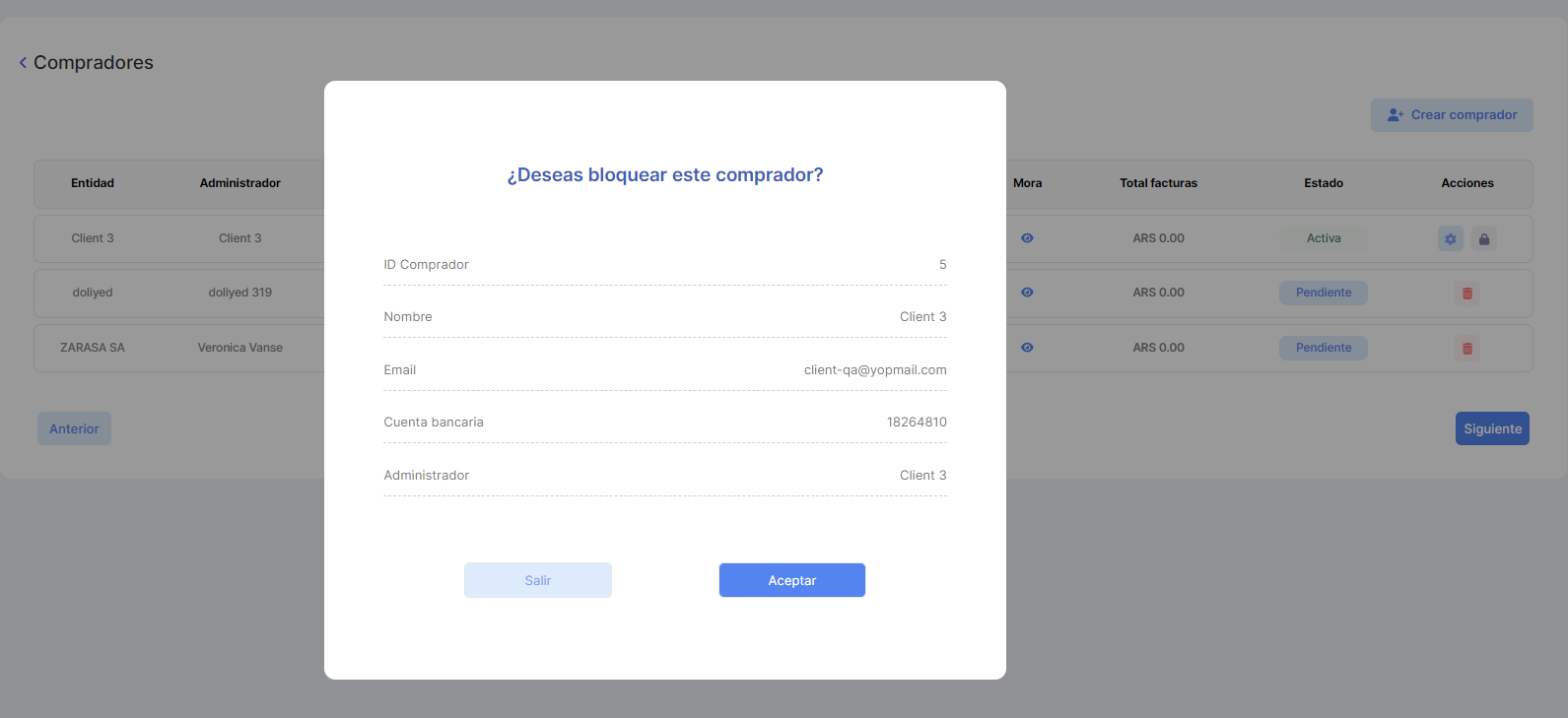Click the Activa status badge
The image size is (1568, 718).
1324,238
